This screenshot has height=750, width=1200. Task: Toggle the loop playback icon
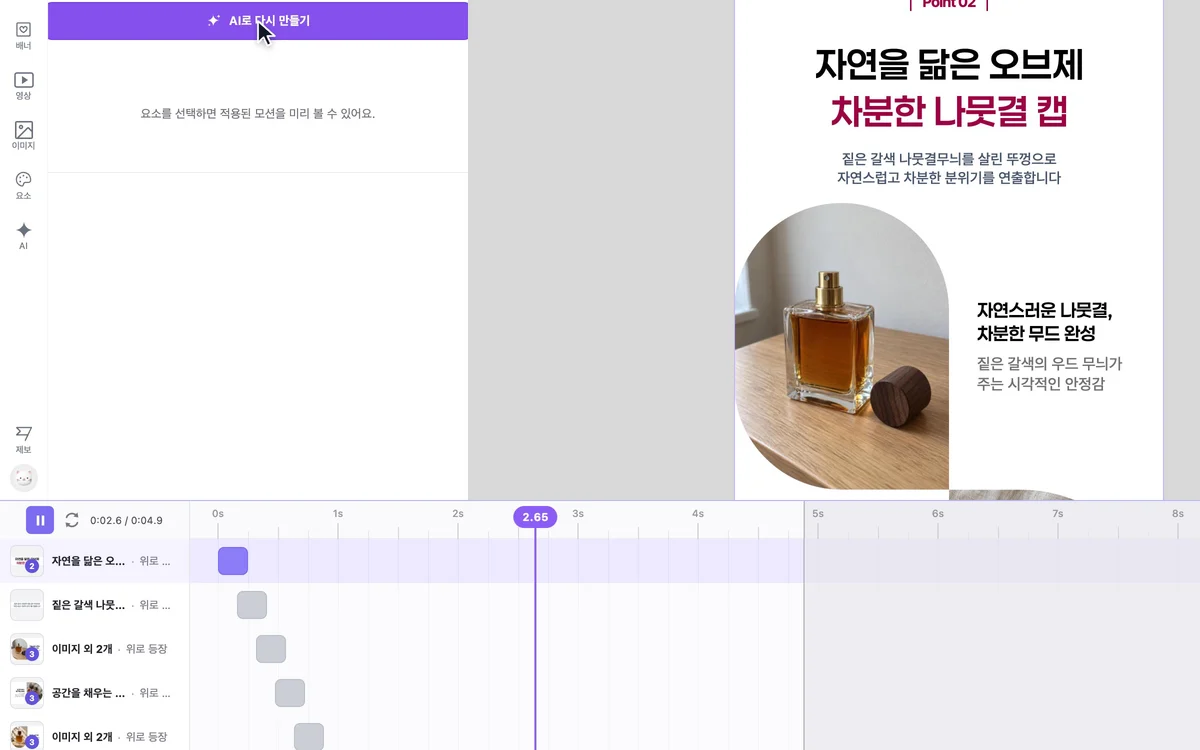(72, 520)
